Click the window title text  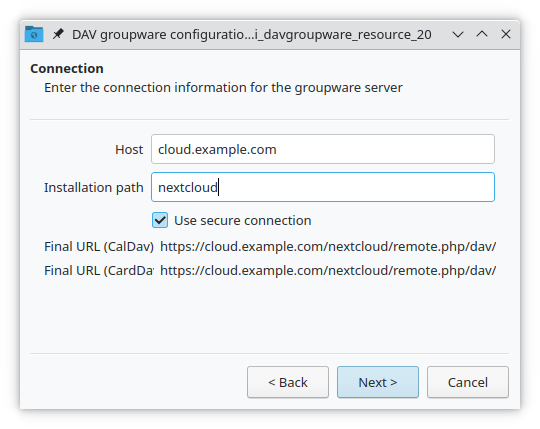pos(251,34)
